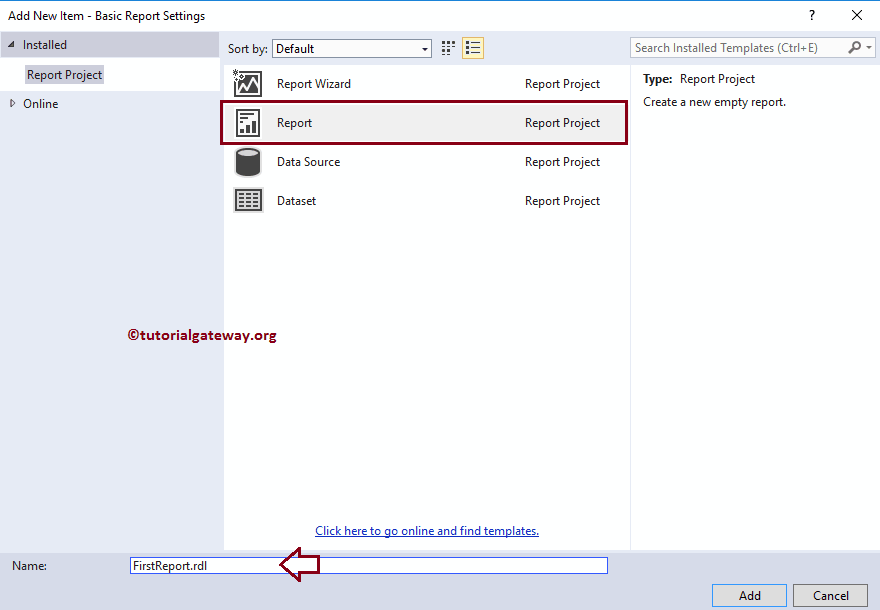This screenshot has height=610, width=880.
Task: Open dialog help with the question mark icon
Action: click(x=811, y=15)
